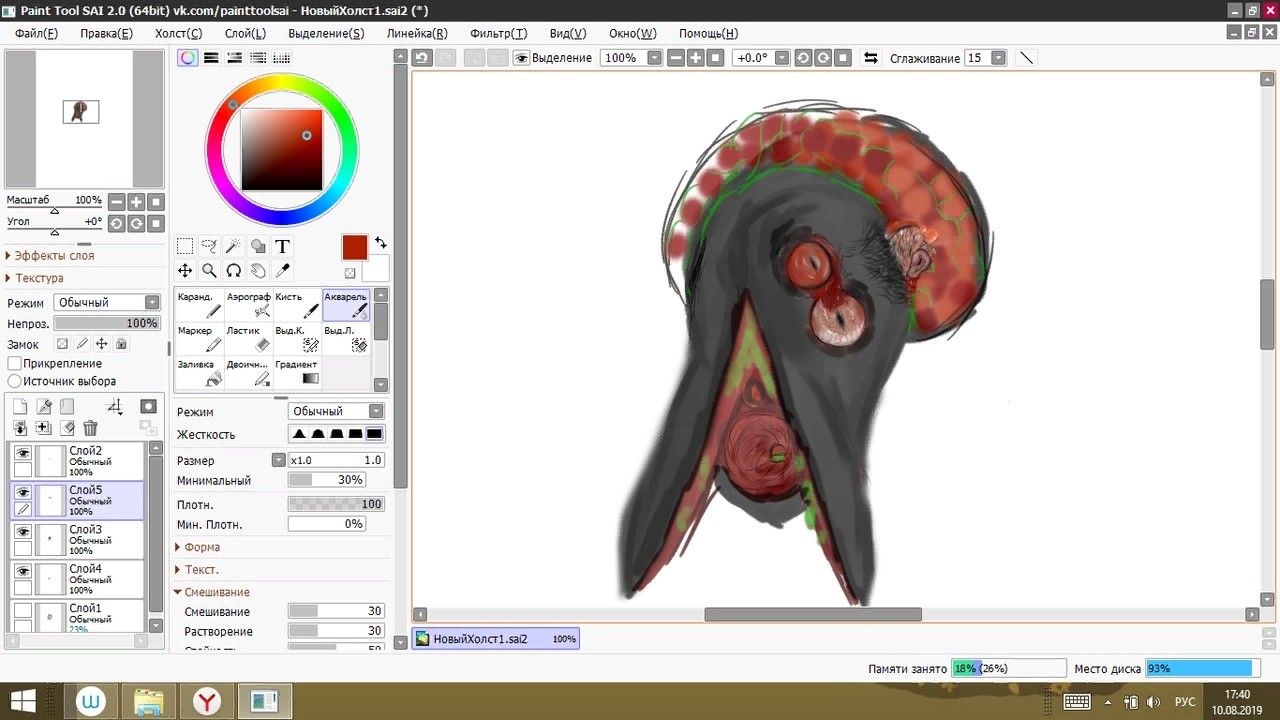Viewport: 1280px width, 720px height.
Task: Toggle lock transparency in Замок row
Action: [62, 344]
